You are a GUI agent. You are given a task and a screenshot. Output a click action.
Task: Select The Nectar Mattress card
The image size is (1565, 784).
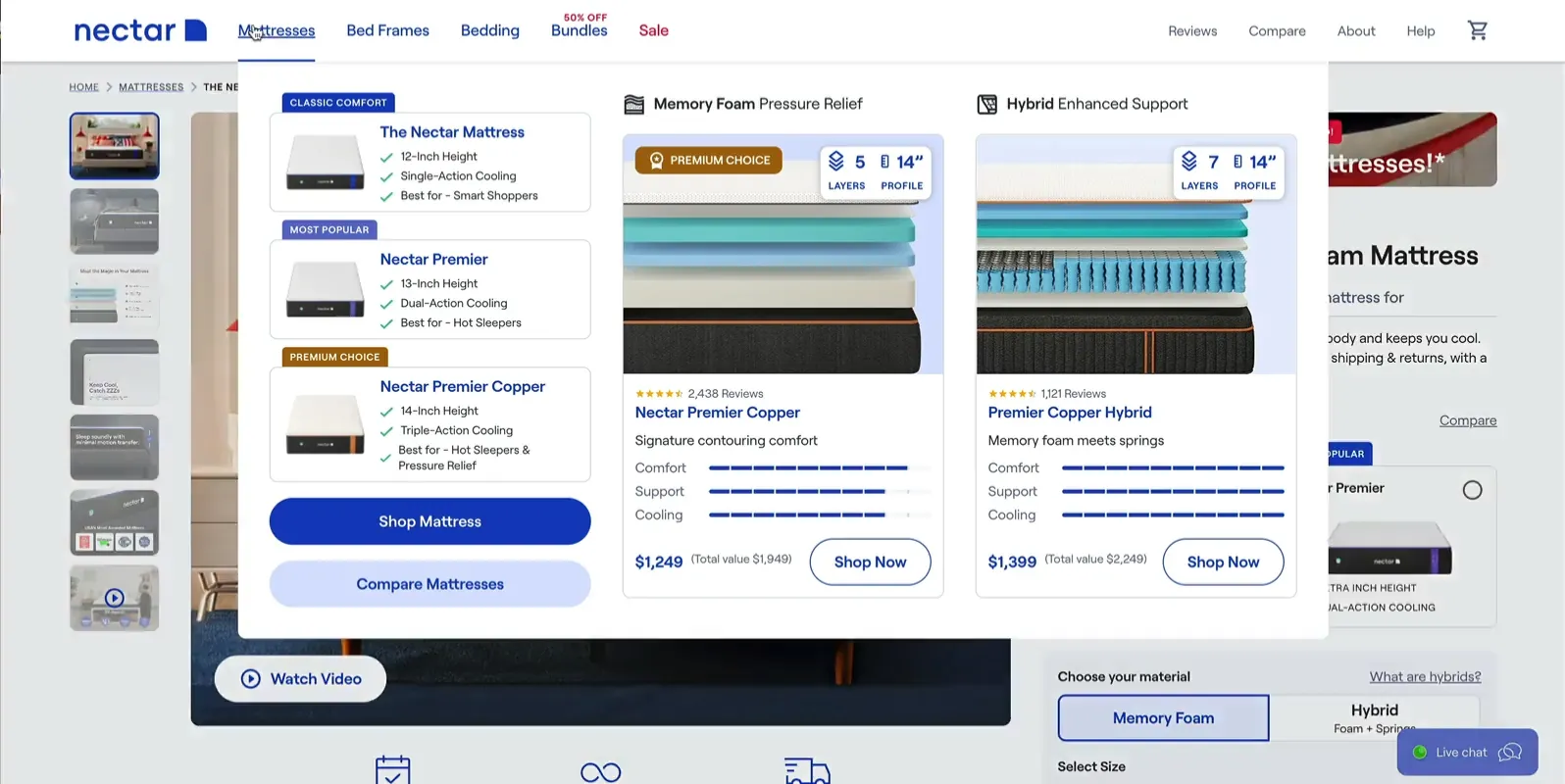(429, 162)
